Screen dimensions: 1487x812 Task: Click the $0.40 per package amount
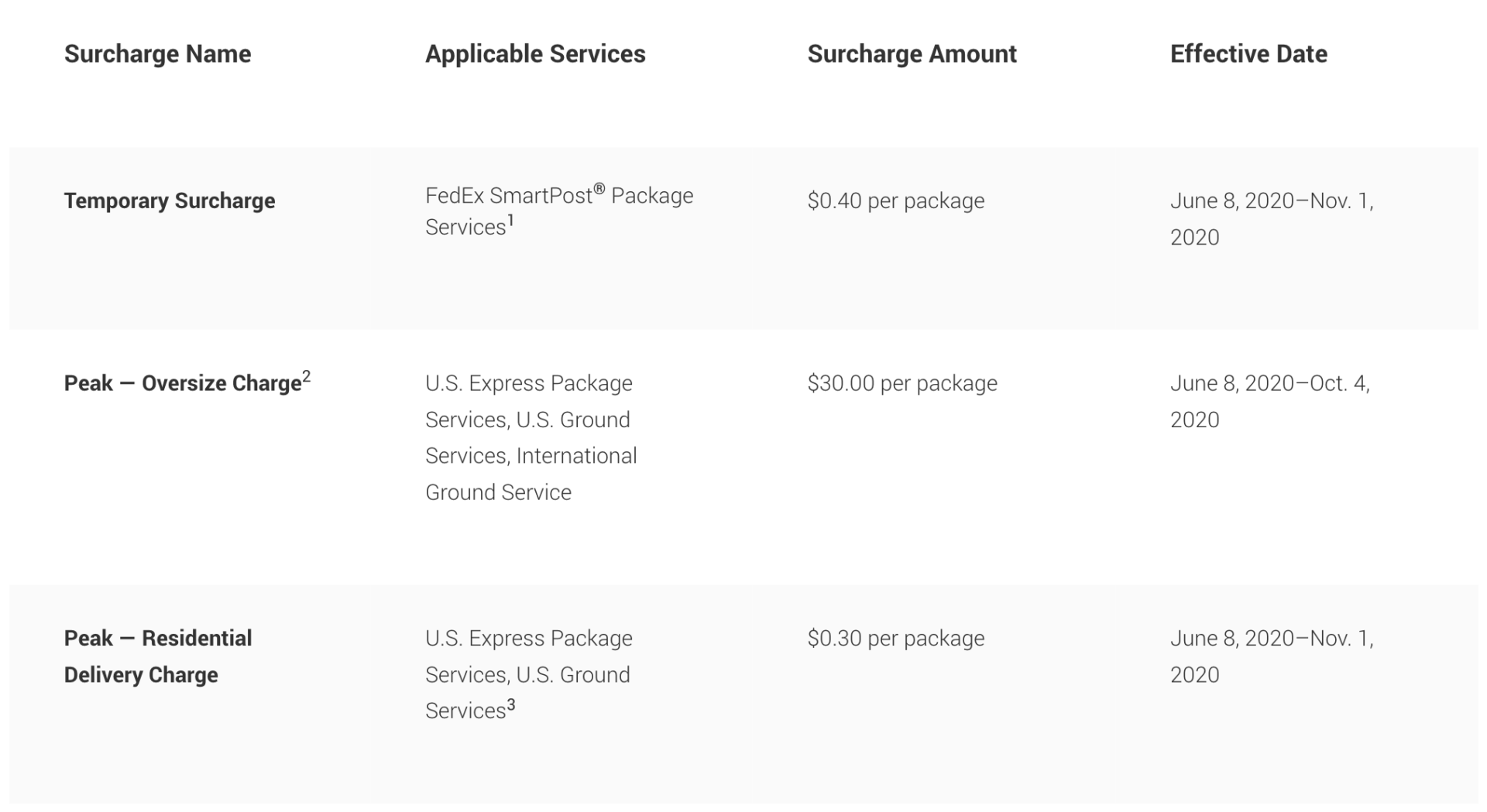point(896,201)
